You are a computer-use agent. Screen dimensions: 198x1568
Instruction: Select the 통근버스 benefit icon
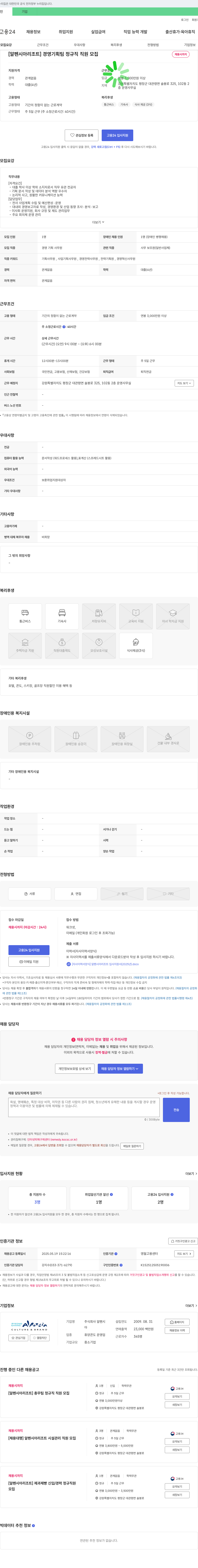click(25, 617)
